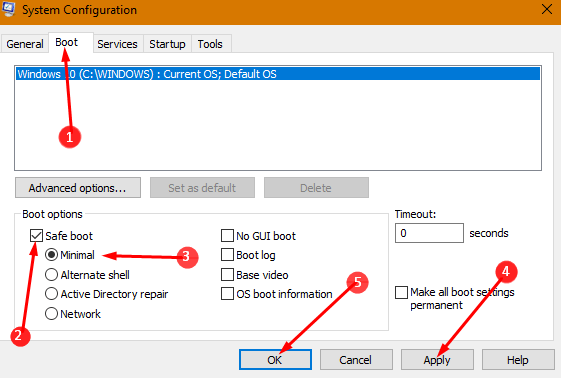The width and height of the screenshot is (561, 378).
Task: Select the Network safe boot option
Action: coord(52,314)
